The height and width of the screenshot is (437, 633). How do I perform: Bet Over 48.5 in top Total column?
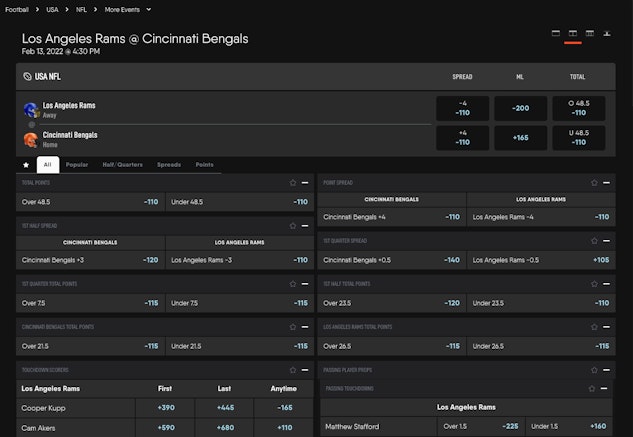pos(579,108)
